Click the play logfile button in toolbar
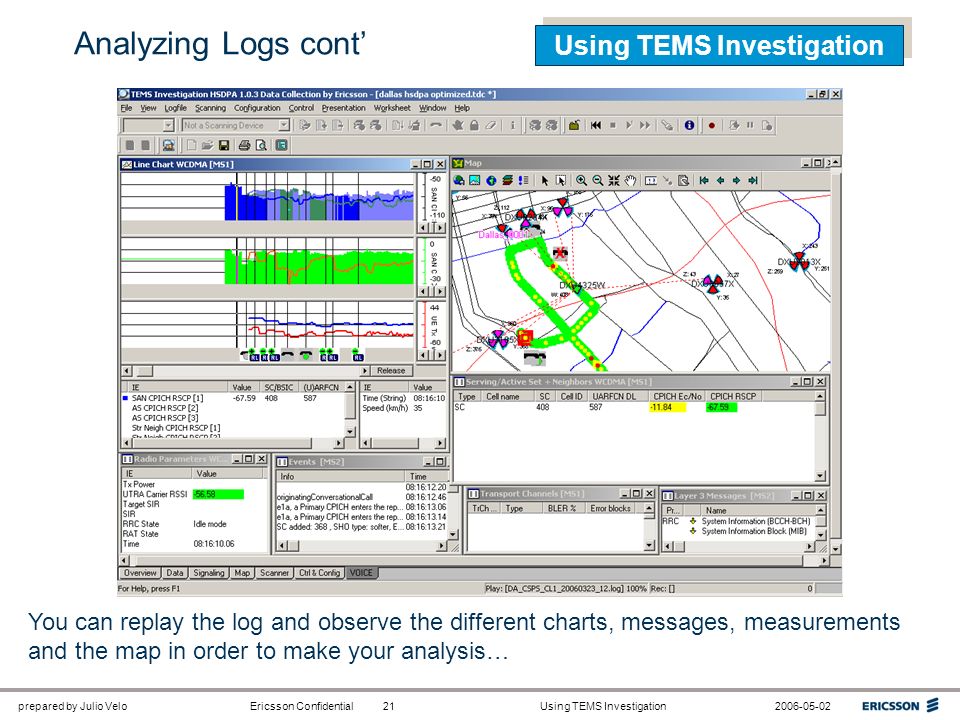Image resolution: width=960 pixels, height=720 pixels. click(628, 126)
